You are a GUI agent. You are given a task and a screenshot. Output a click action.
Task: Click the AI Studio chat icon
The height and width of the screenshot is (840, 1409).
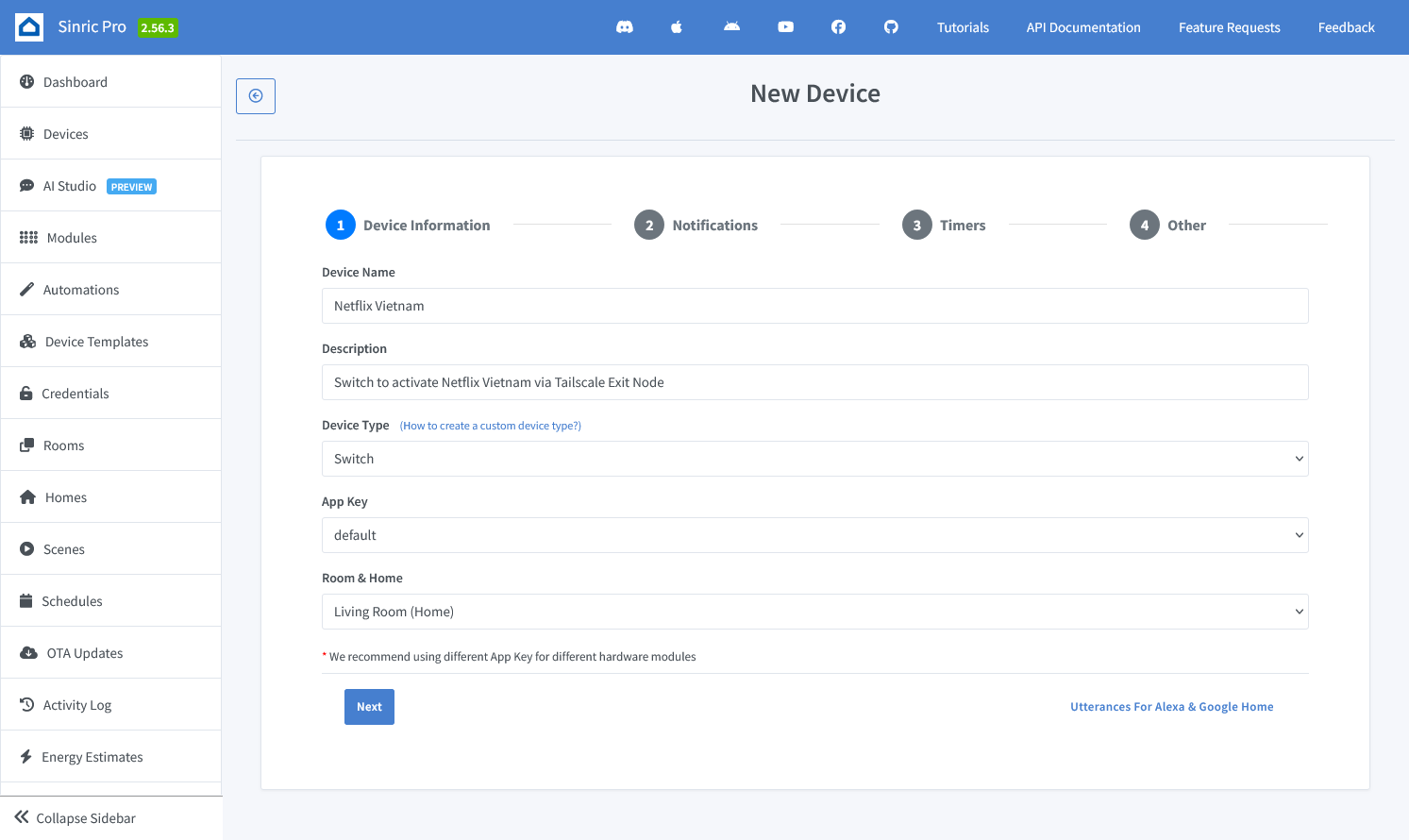26,186
